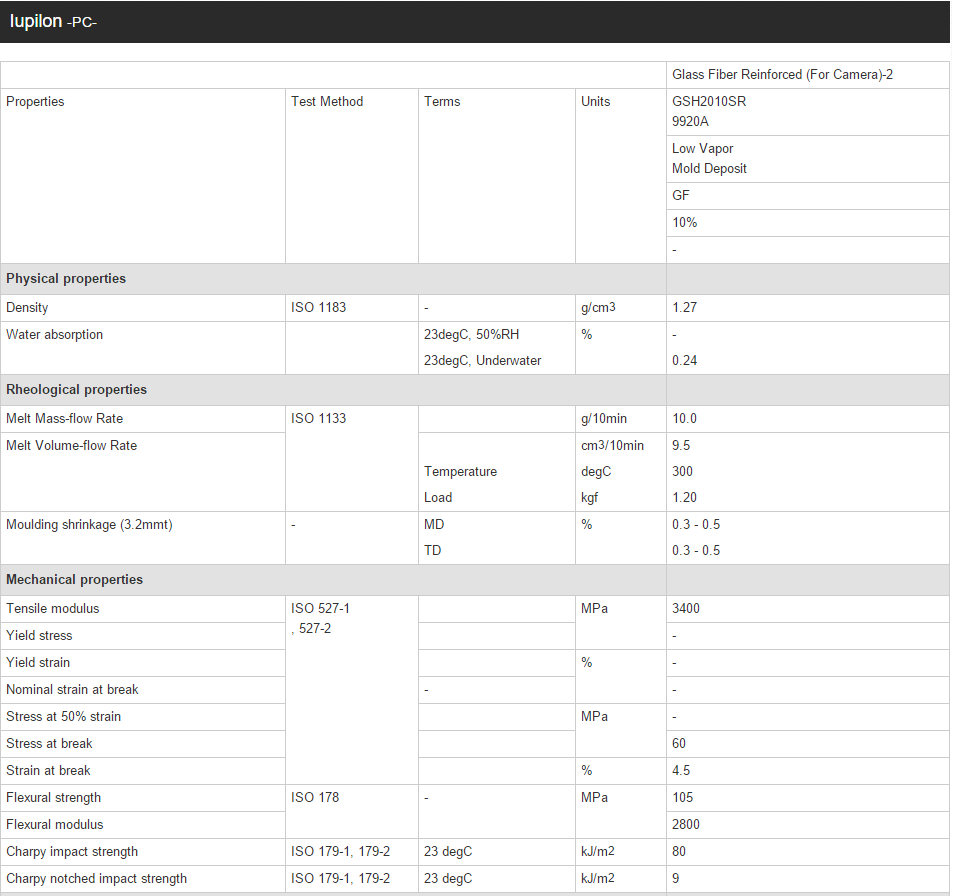Click the 'Charpy impact strength' row label

click(143, 852)
